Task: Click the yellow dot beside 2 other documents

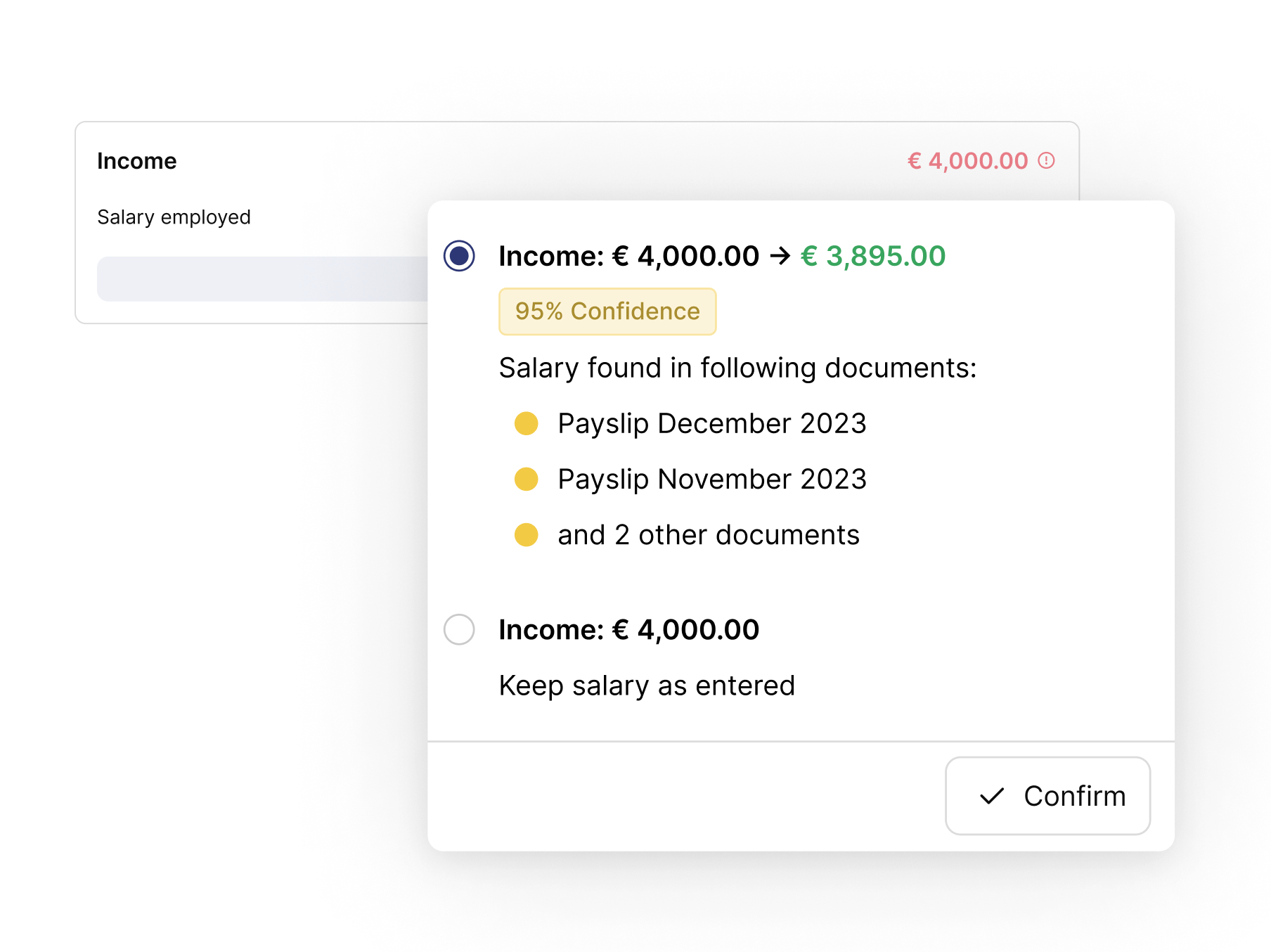Action: click(526, 535)
